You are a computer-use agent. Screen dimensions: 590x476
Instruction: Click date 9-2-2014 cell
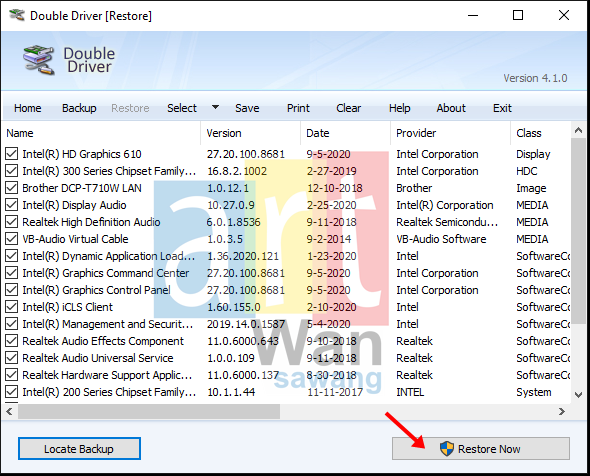[328, 239]
